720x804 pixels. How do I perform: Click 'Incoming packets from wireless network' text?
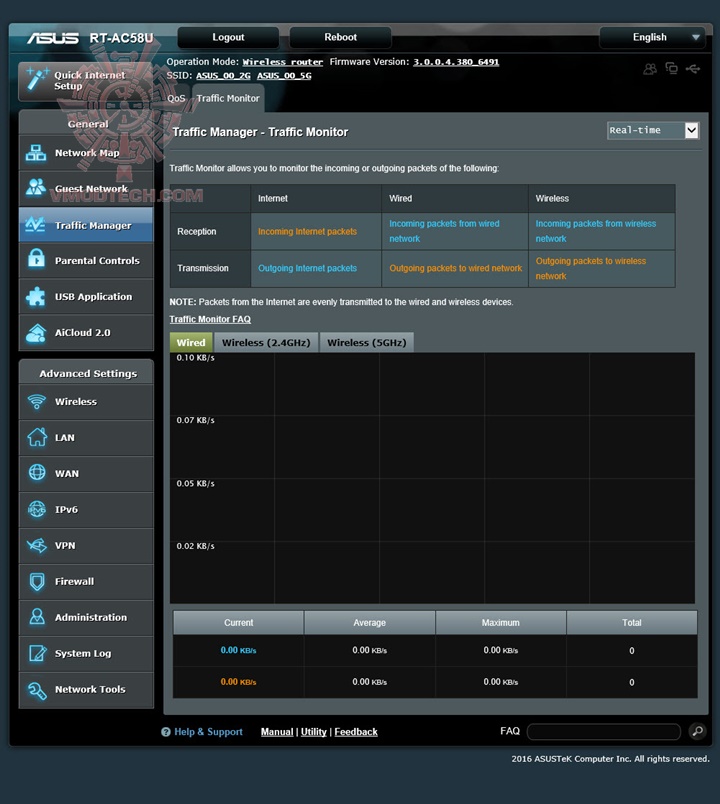coord(596,231)
